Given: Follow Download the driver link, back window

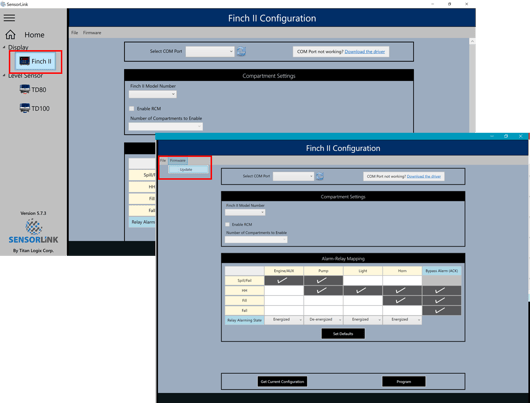Looking at the screenshot, I should click(x=365, y=52).
